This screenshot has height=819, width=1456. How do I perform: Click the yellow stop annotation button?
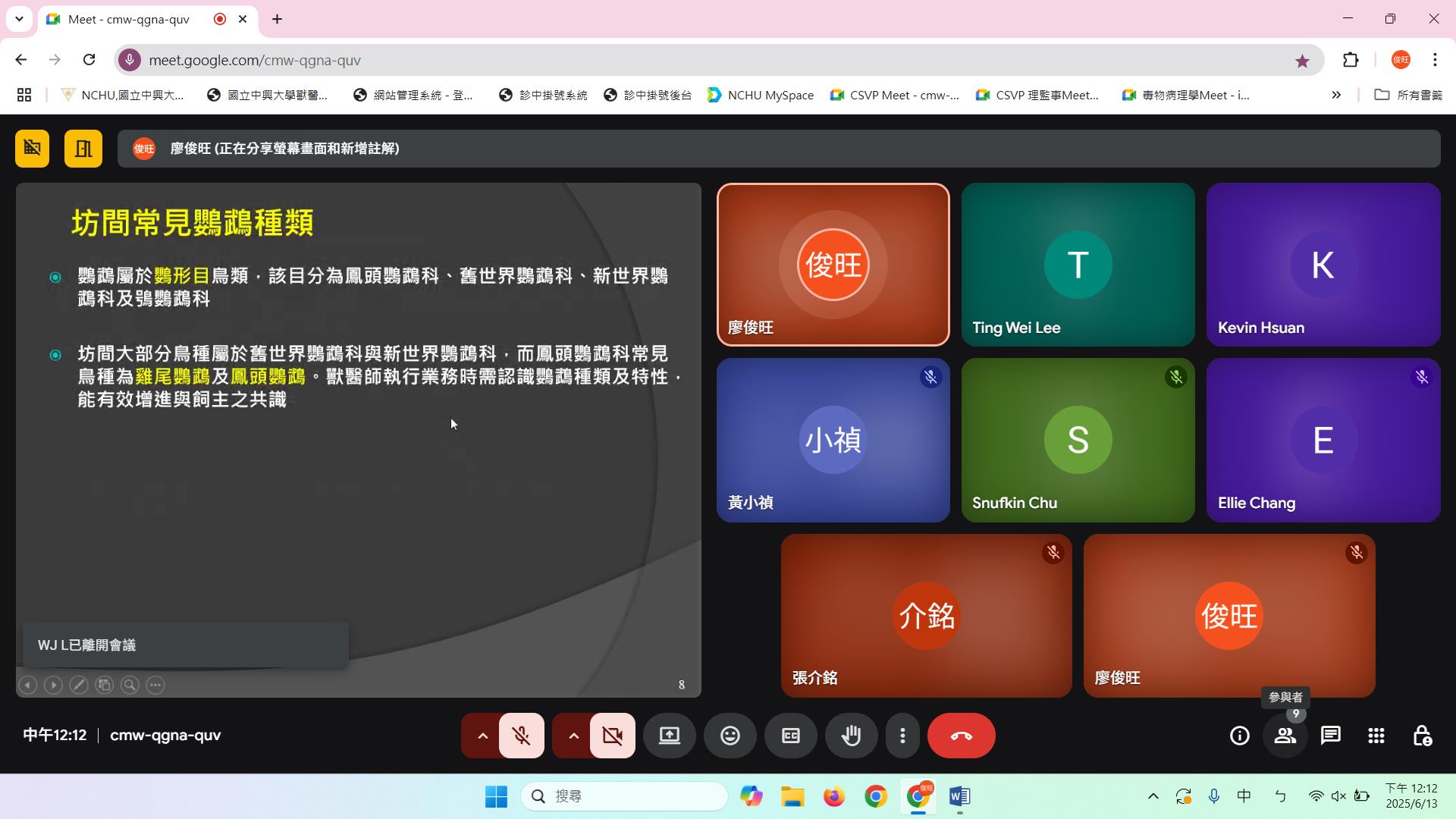pos(32,148)
